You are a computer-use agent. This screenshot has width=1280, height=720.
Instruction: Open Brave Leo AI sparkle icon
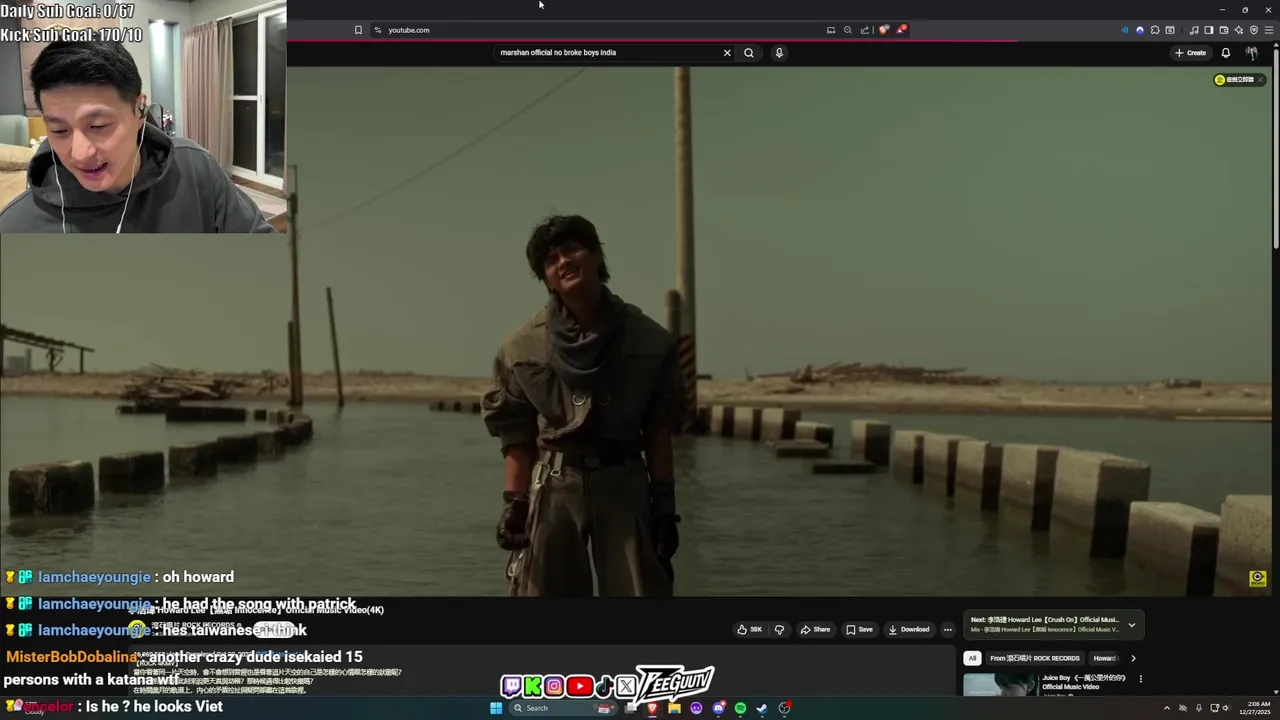[x=1239, y=30]
